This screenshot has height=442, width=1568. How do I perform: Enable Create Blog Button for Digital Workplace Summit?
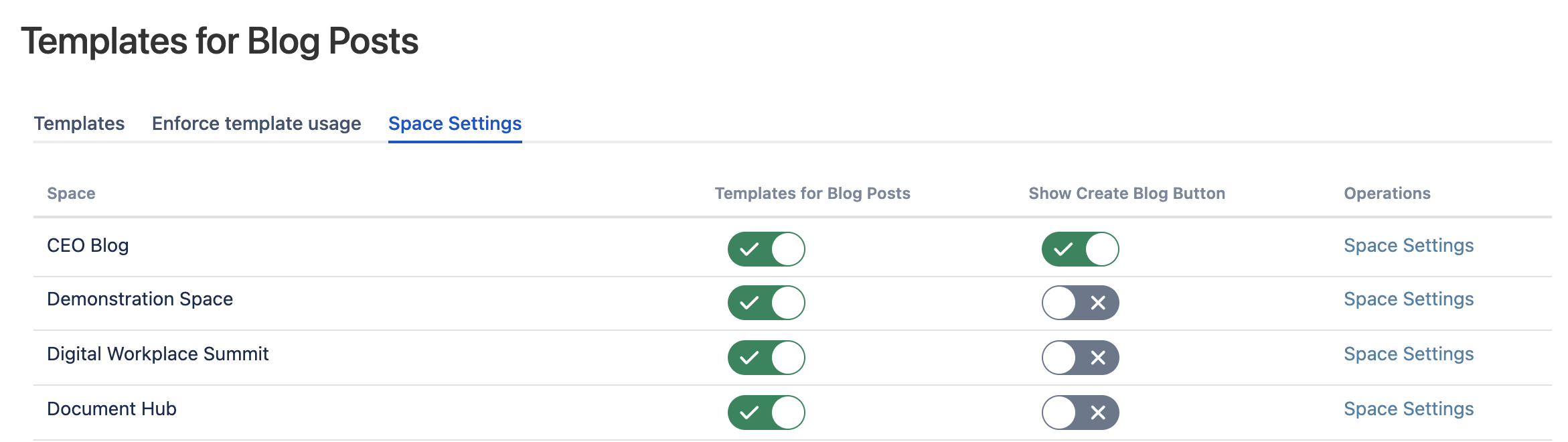pyautogui.click(x=1080, y=358)
